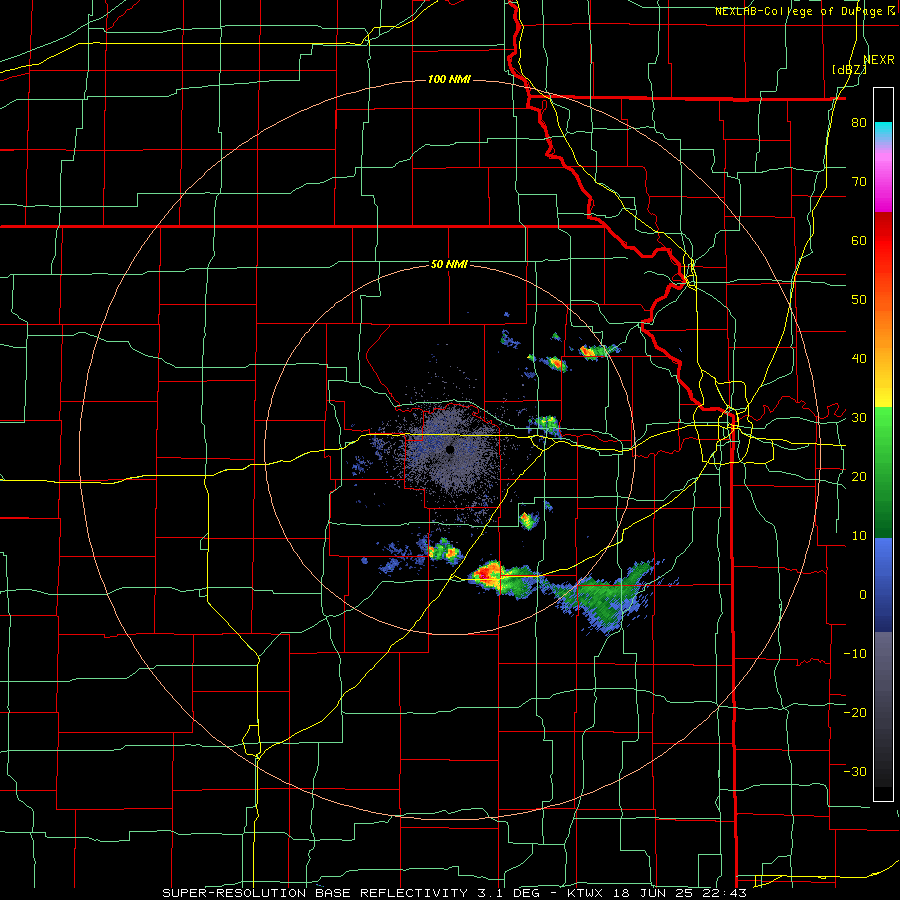This screenshot has height=900, width=900.
Task: Click the NEXR label above the color scale
Action: (879, 60)
